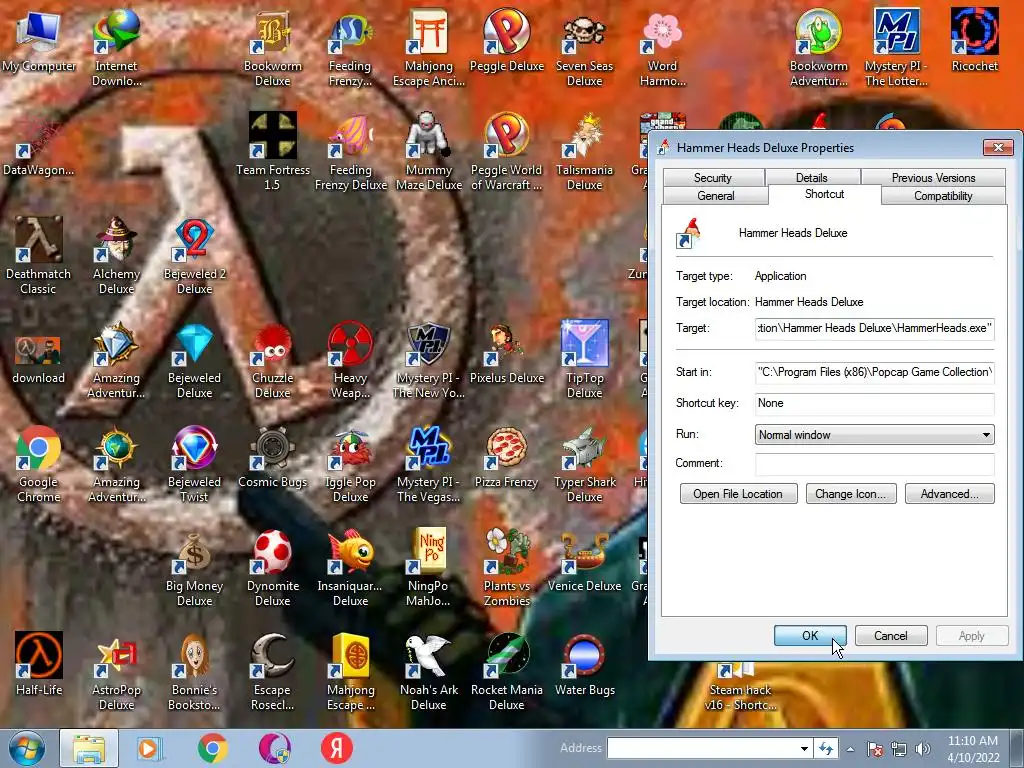This screenshot has height=768, width=1024.
Task: Click the Start in field
Action: (x=874, y=372)
